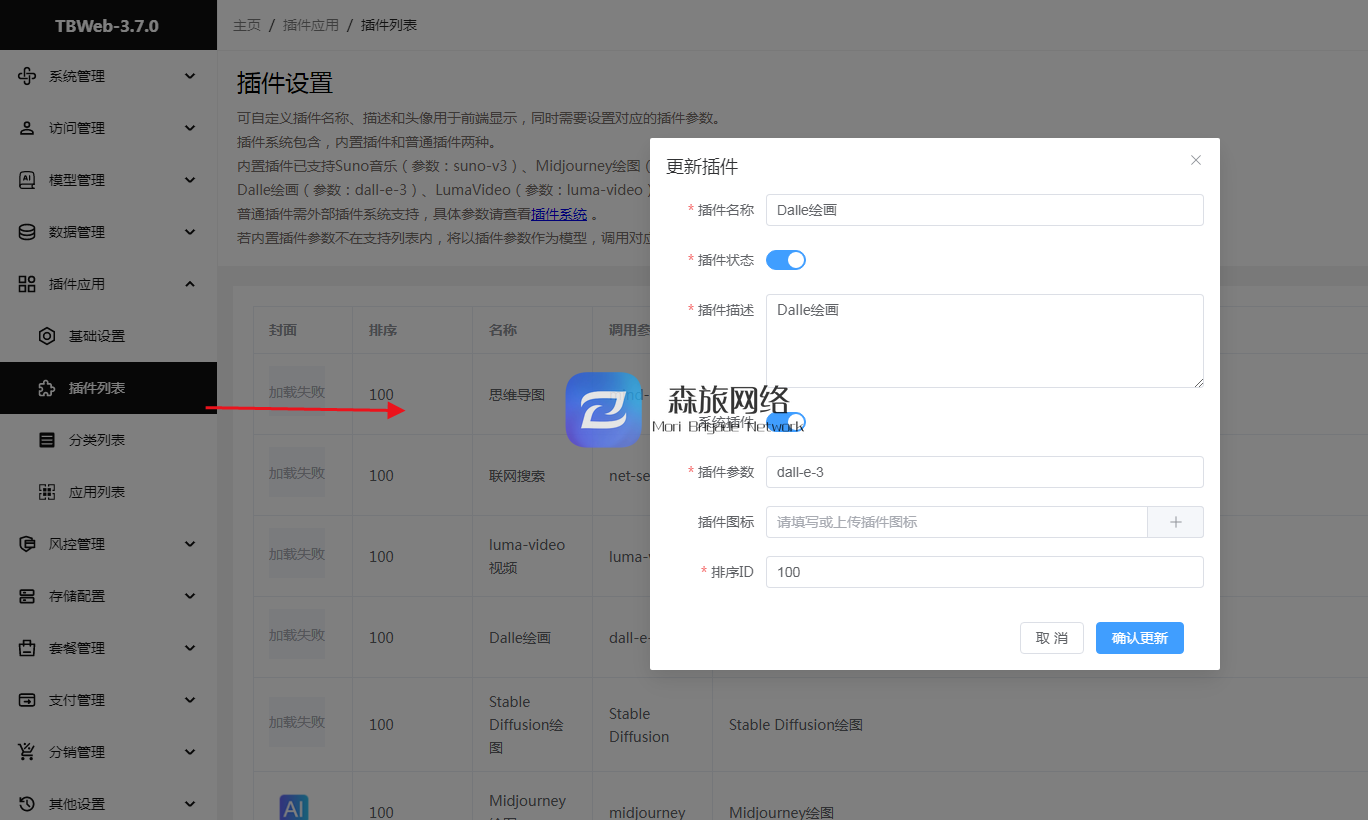
Task: Click the 风控管理 shield icon
Action: [28, 544]
